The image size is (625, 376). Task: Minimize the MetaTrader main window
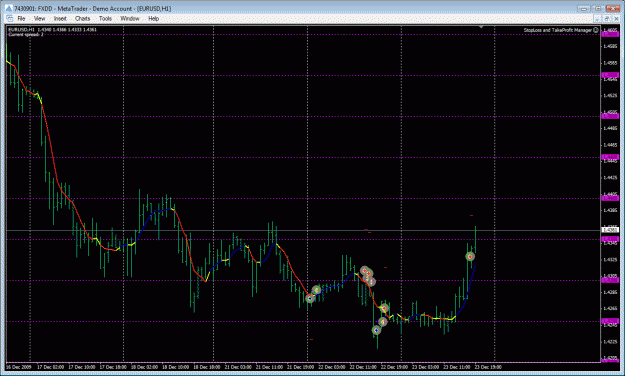click(x=584, y=8)
